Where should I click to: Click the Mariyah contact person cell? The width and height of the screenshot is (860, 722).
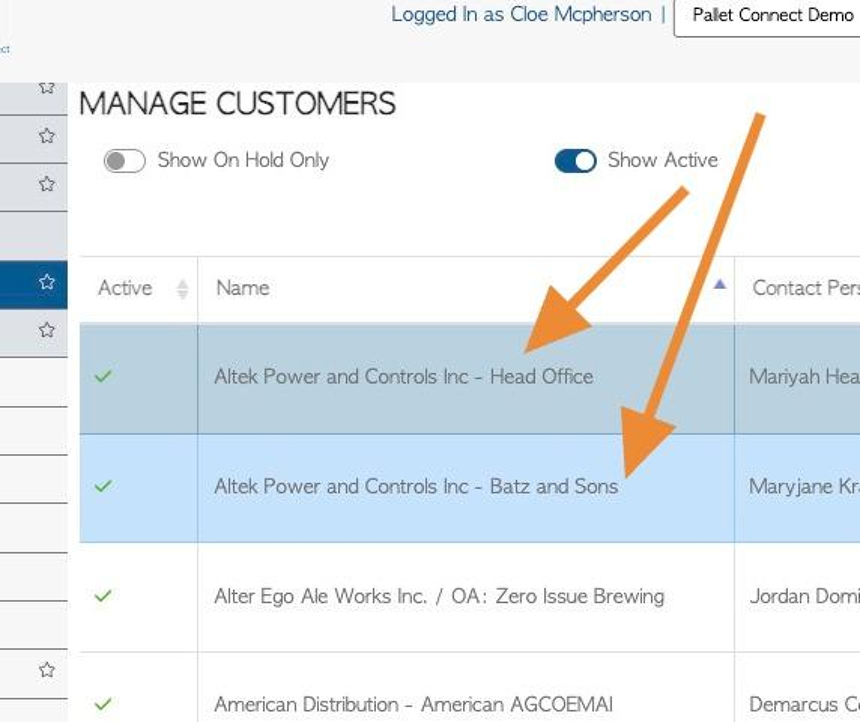tap(797, 379)
